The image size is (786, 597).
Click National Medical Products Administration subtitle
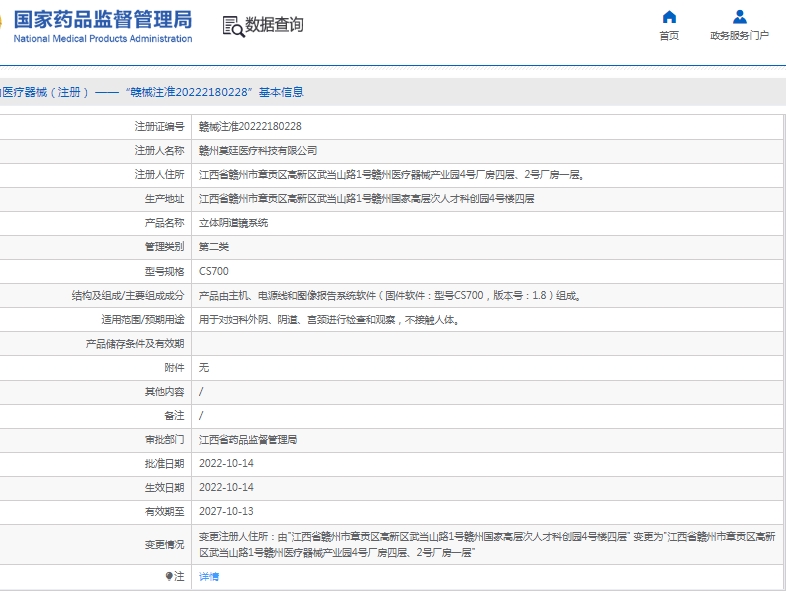pyautogui.click(x=103, y=39)
